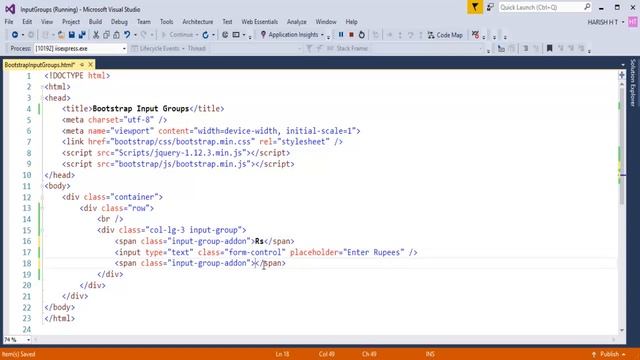Open the Web Essentials menu

(260, 22)
